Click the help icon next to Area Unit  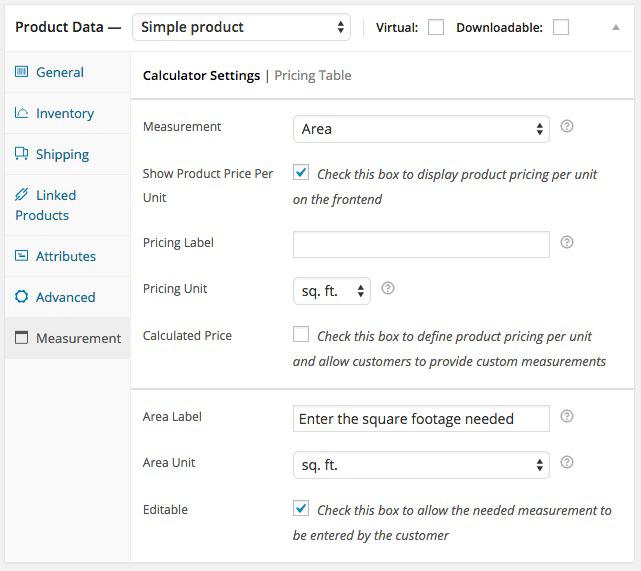567,463
